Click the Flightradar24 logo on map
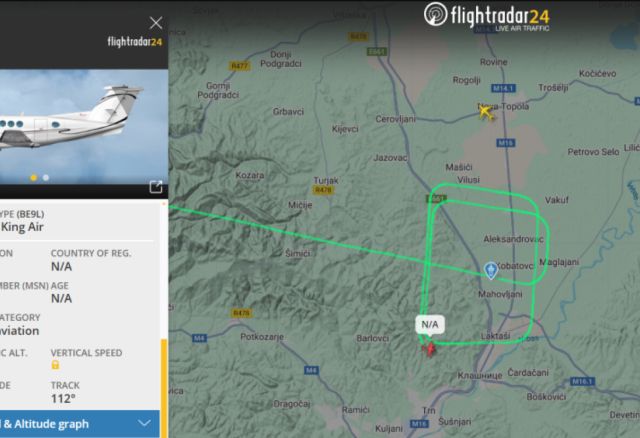Image resolution: width=640 pixels, height=438 pixels. point(487,16)
